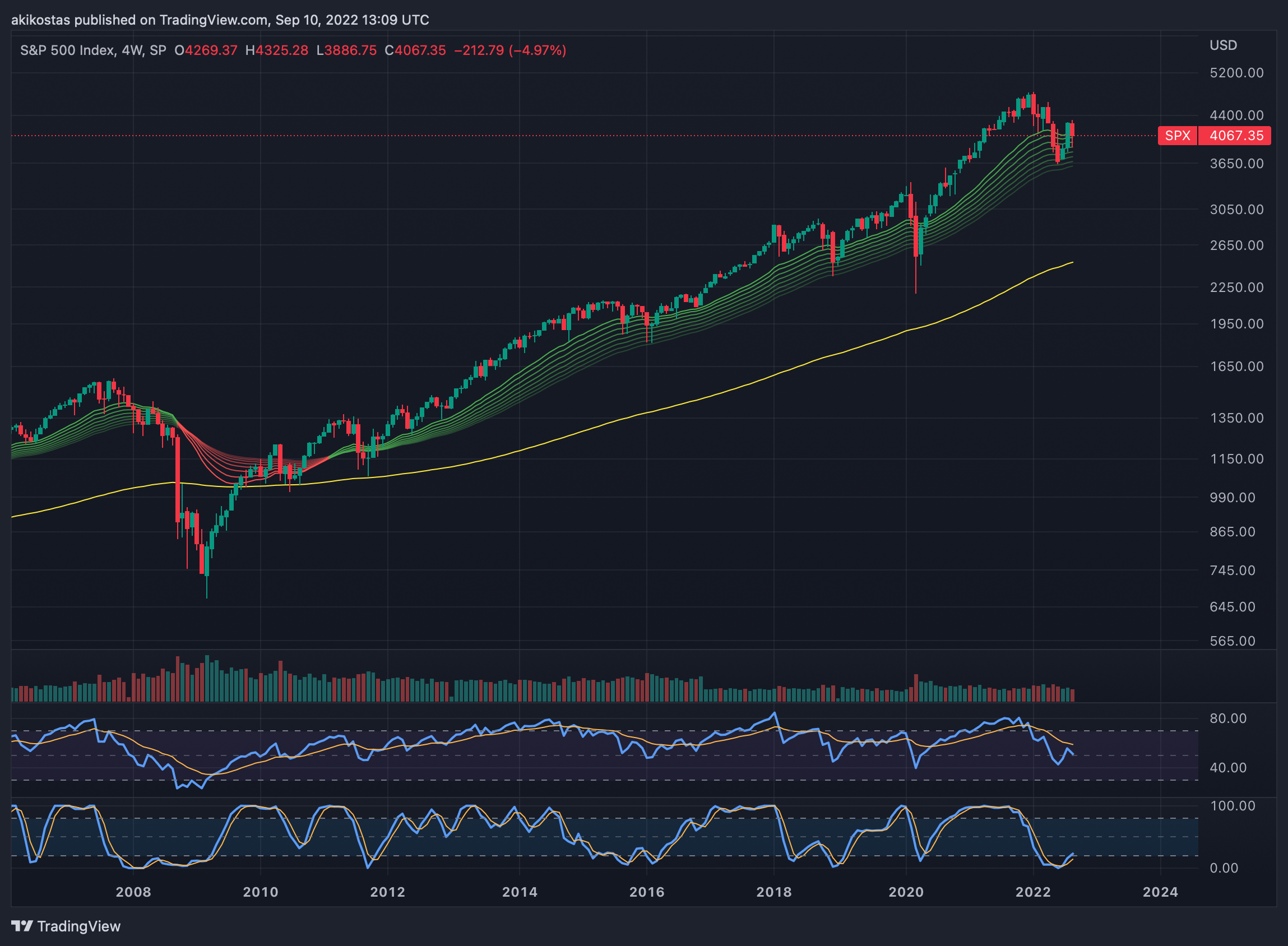Click the 2010 time axis label
This screenshot has height=946, width=1288.
(x=261, y=892)
